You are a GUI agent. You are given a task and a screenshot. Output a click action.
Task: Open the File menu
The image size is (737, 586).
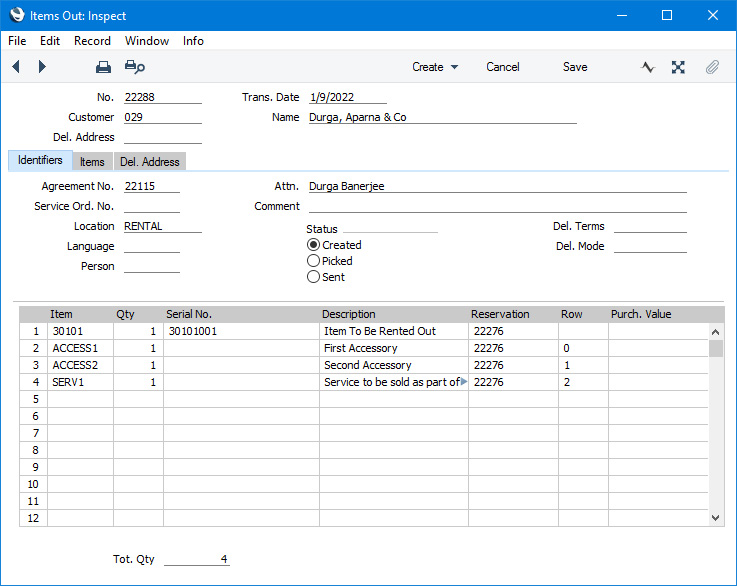coord(17,41)
